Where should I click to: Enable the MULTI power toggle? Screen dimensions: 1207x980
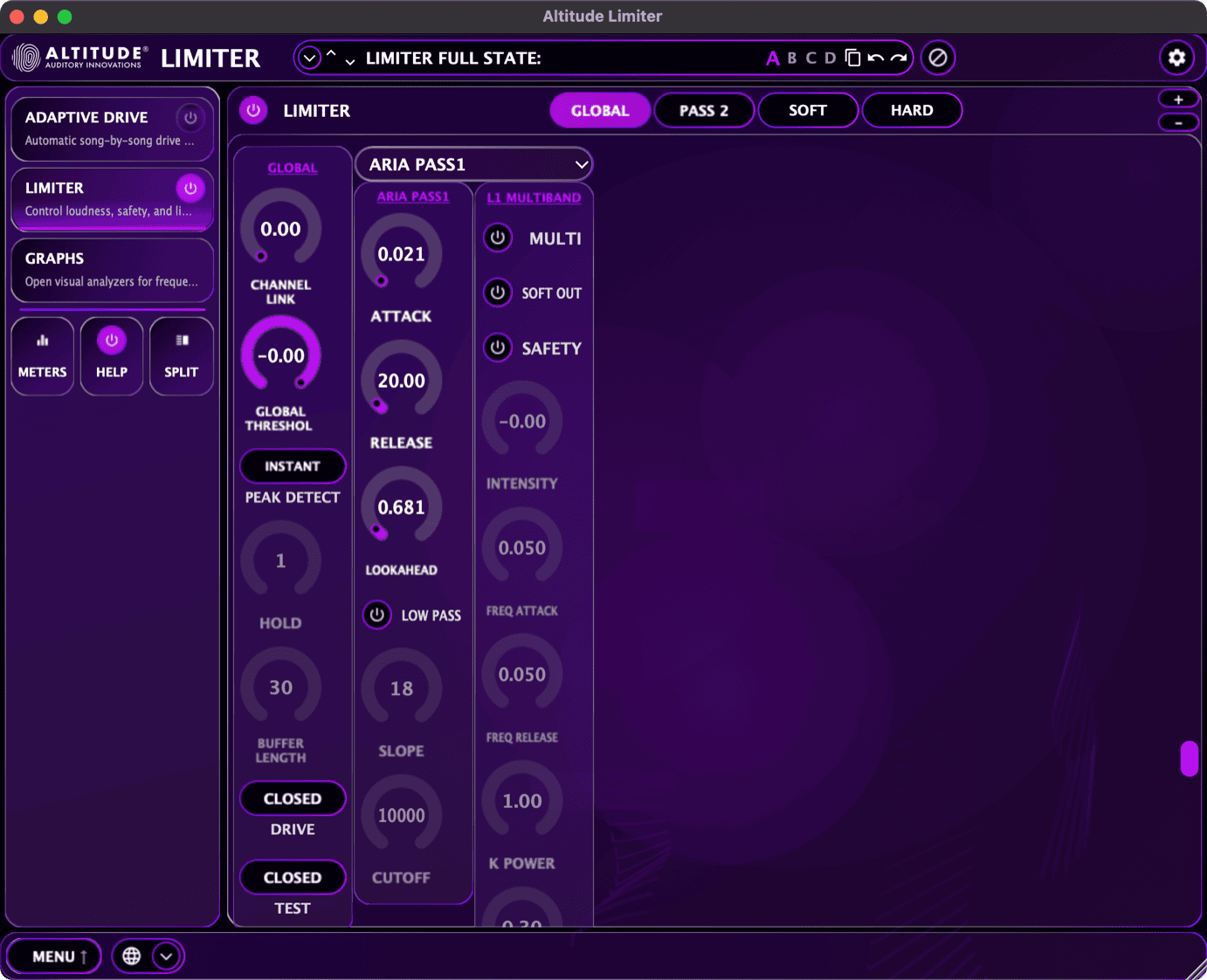pyautogui.click(x=498, y=238)
